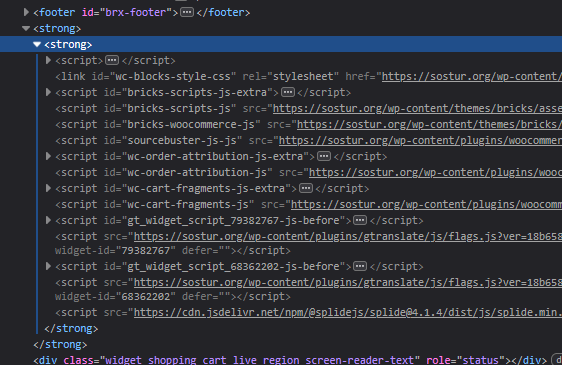The image size is (562, 365).
Task: Click id "bricks-woocommerce-js" attribute value
Action: (x=191, y=124)
